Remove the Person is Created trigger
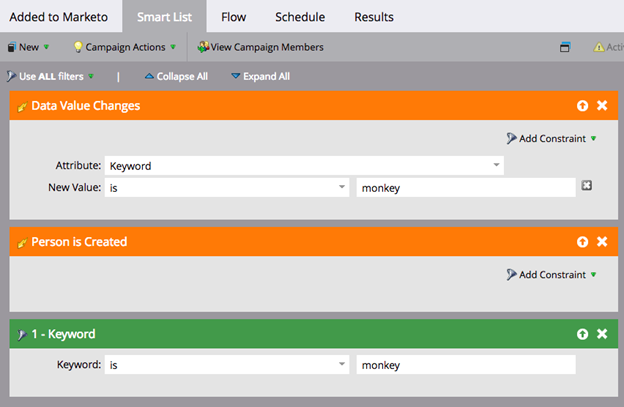Image resolution: width=624 pixels, height=407 pixels. [x=602, y=241]
